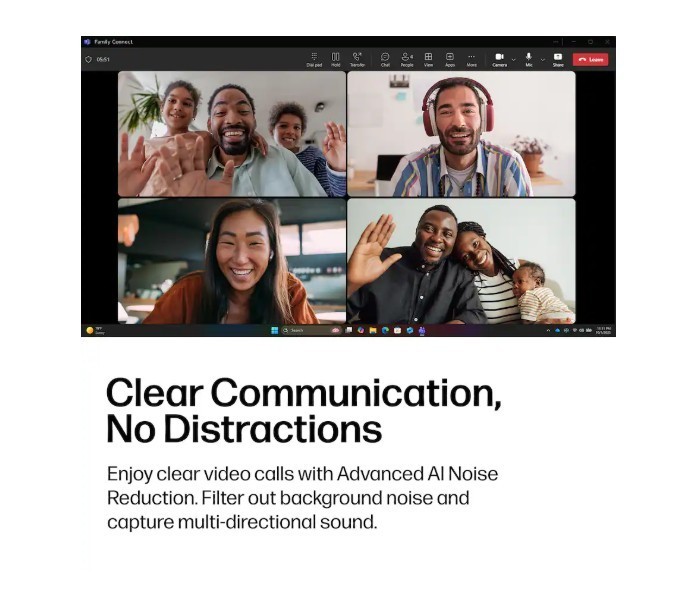Screen dimensions: 689x591
Task: Show hidden system tray icons
Action: pyautogui.click(x=548, y=330)
